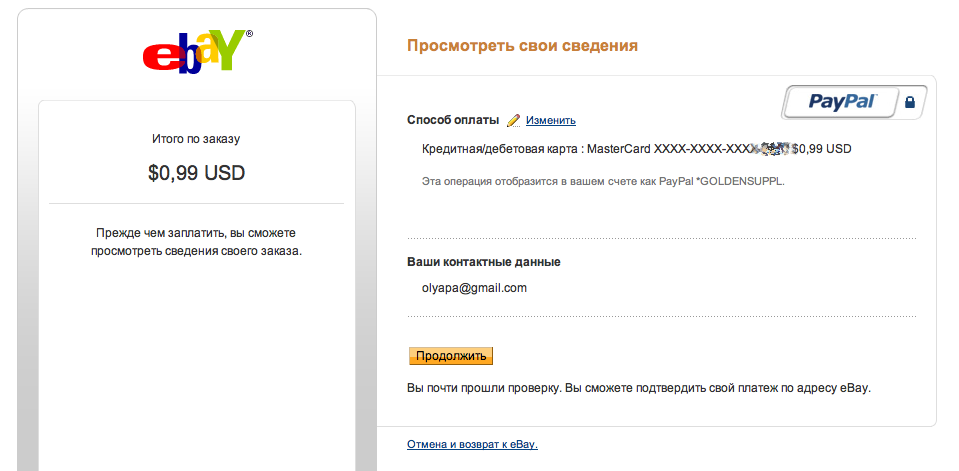
Task: Select the olyapa@gmail.com email address
Action: [x=474, y=288]
